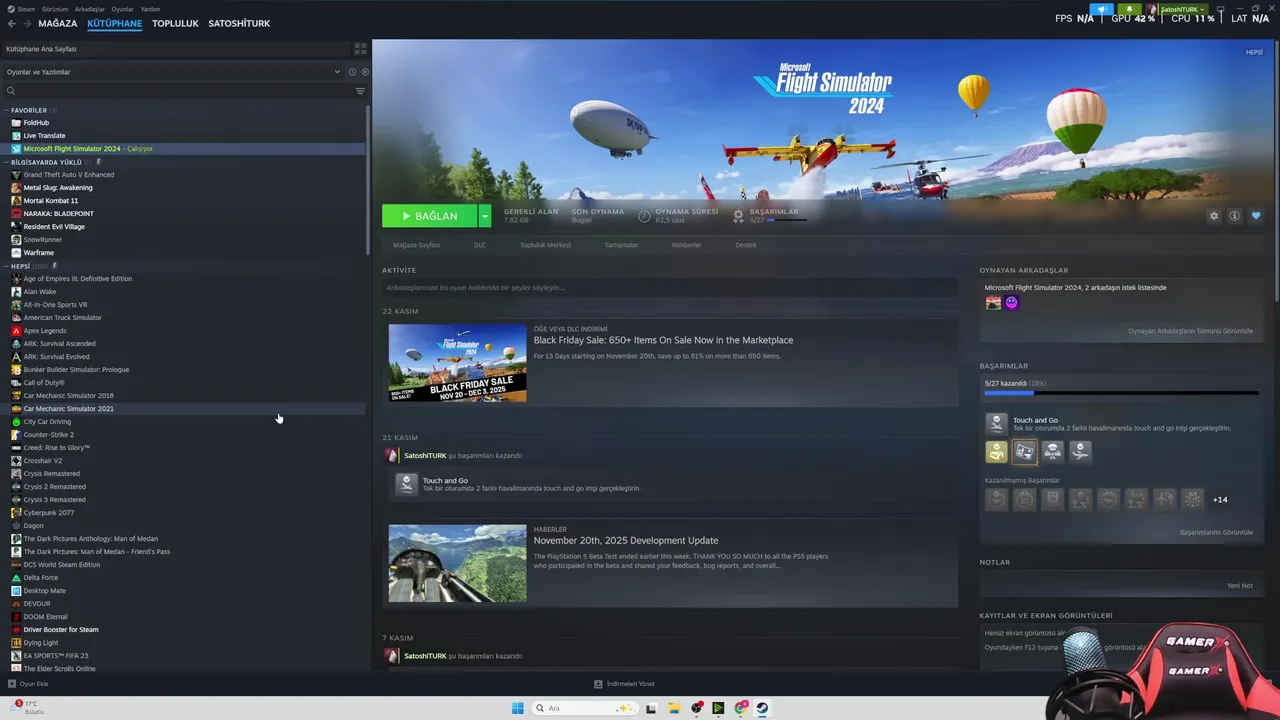The height and width of the screenshot is (720, 1280).
Task: Open Tartışmalar link
Action: (621, 245)
